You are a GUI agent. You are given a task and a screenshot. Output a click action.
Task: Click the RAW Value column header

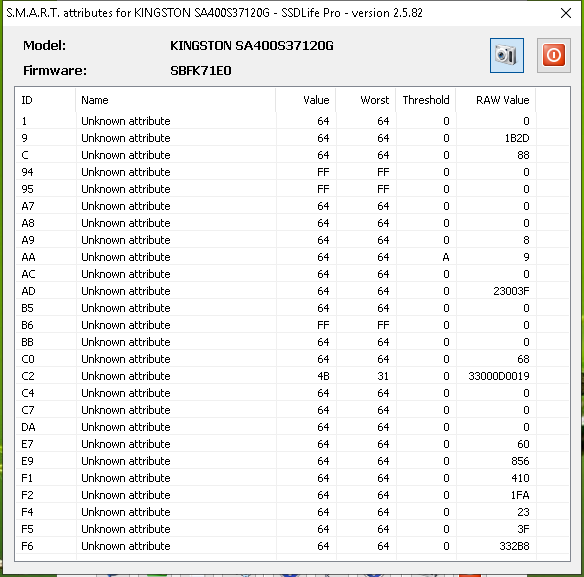496,100
